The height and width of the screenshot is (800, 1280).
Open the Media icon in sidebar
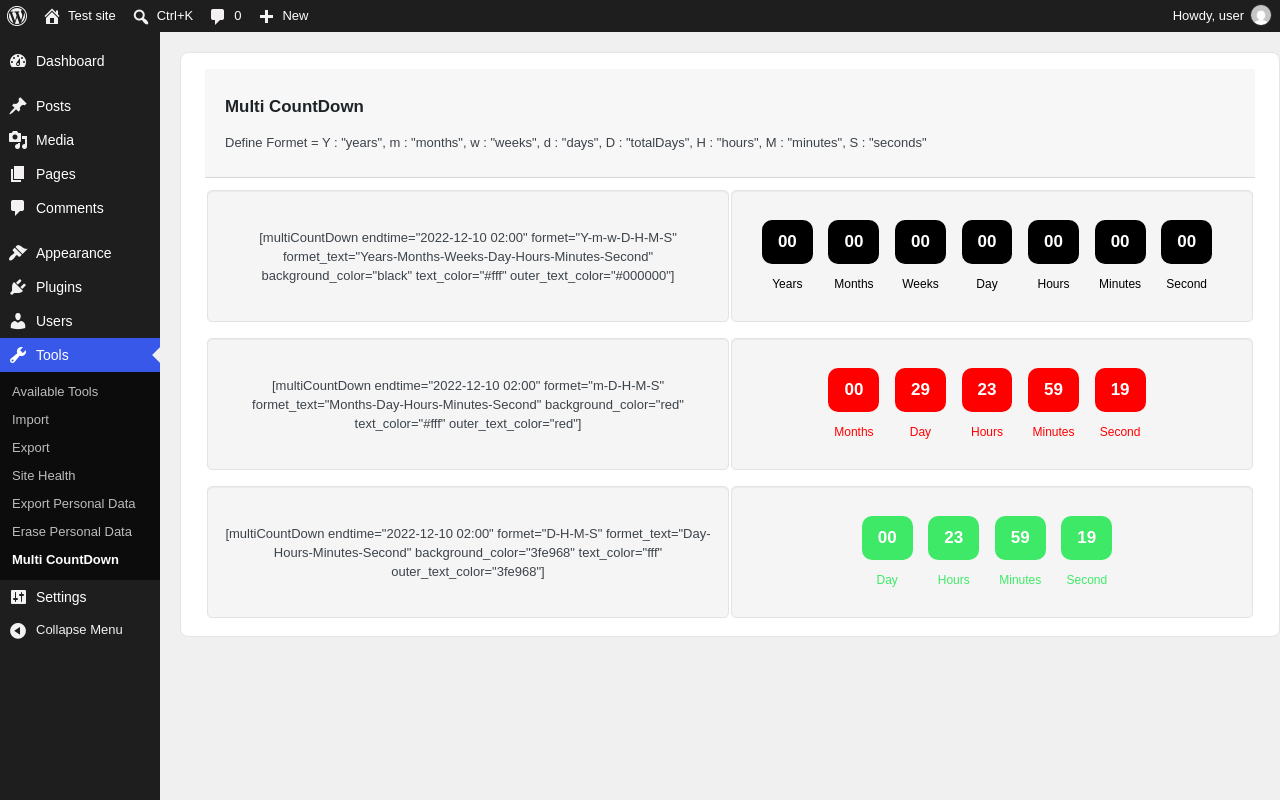tap(18, 140)
